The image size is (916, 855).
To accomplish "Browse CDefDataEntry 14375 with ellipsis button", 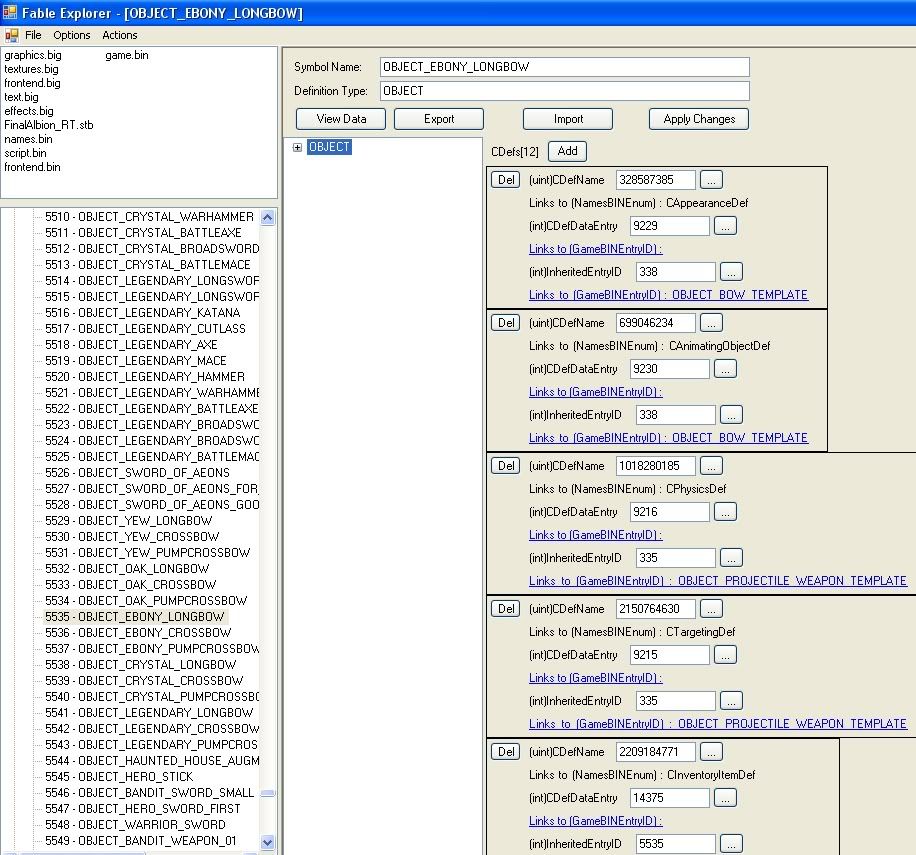I will pyautogui.click(x=725, y=798).
